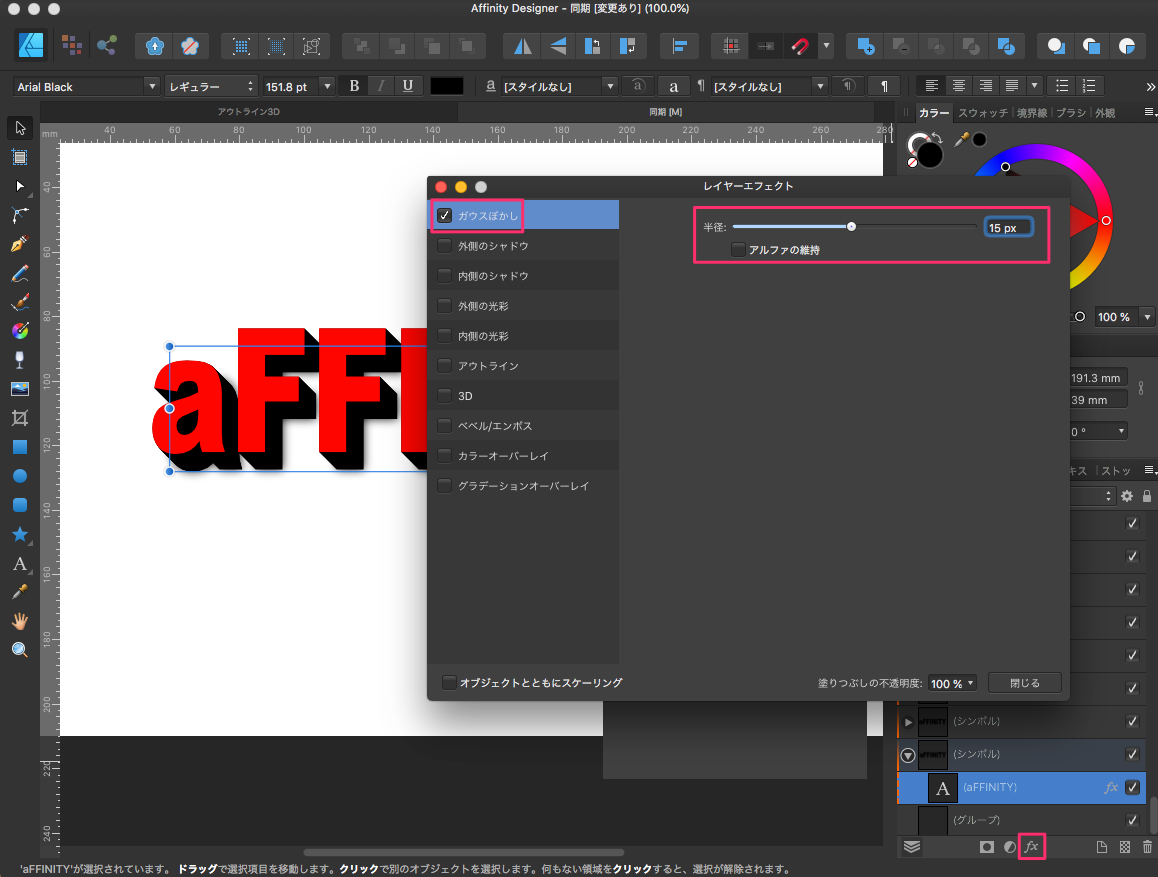Open 同期 [M] document tab
This screenshot has width=1158, height=877.
tap(665, 111)
